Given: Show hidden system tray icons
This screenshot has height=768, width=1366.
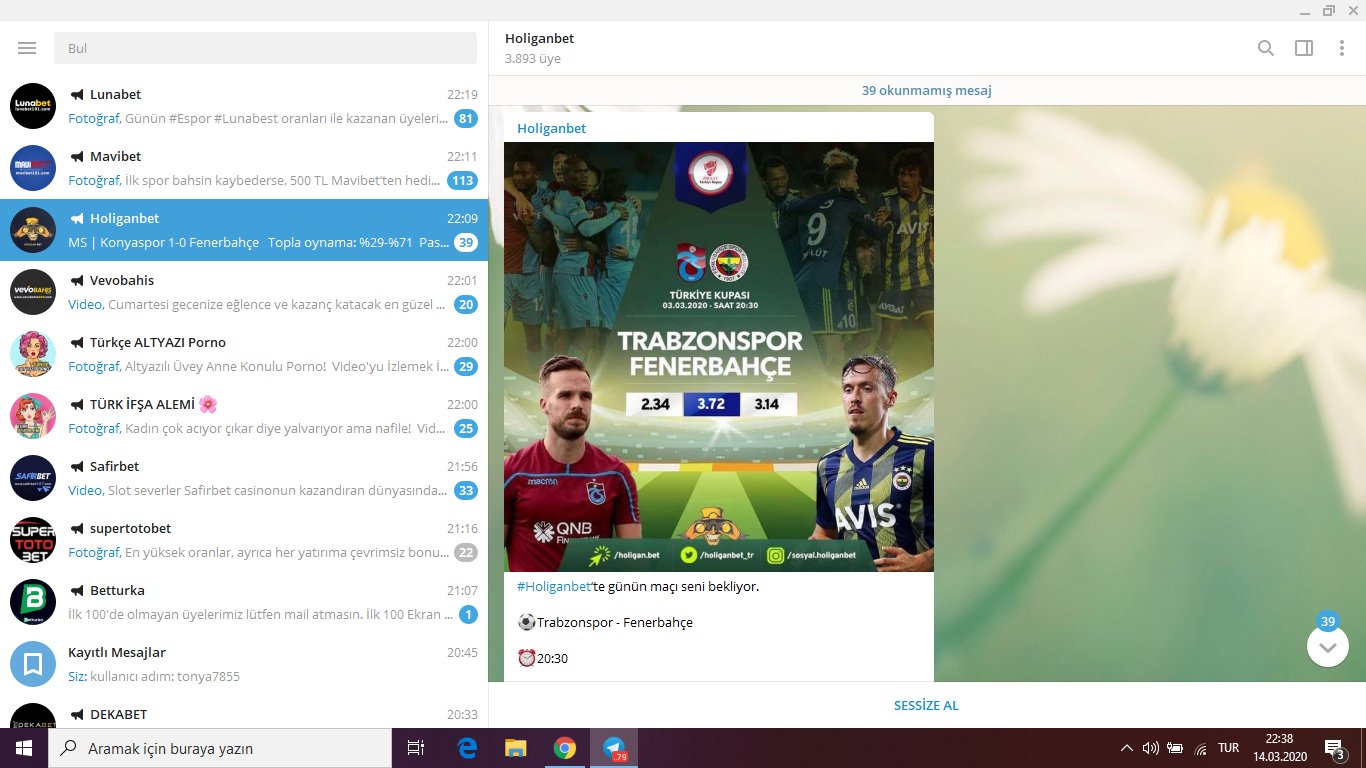Looking at the screenshot, I should click(x=1126, y=748).
